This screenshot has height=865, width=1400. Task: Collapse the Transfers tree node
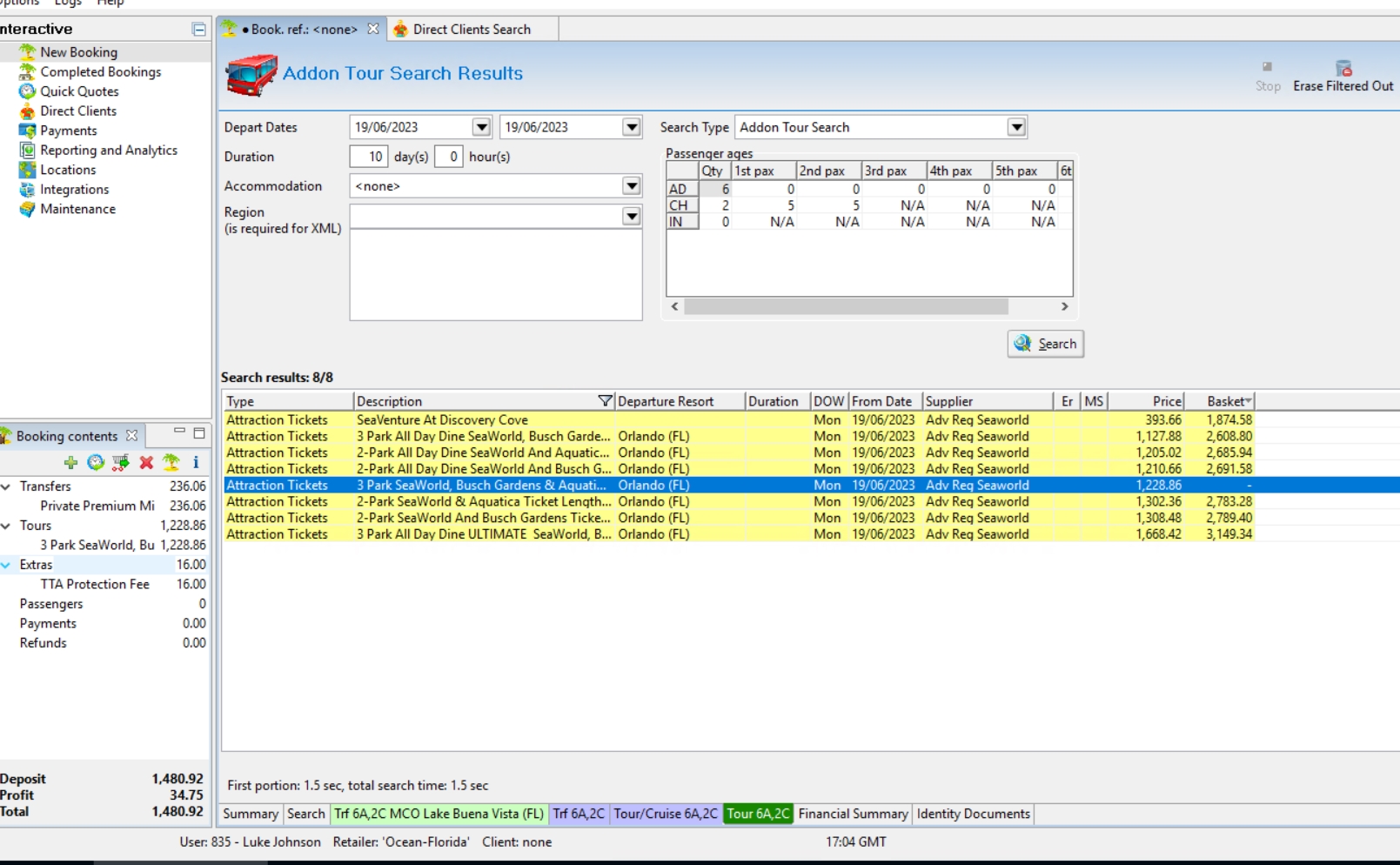tap(7, 486)
